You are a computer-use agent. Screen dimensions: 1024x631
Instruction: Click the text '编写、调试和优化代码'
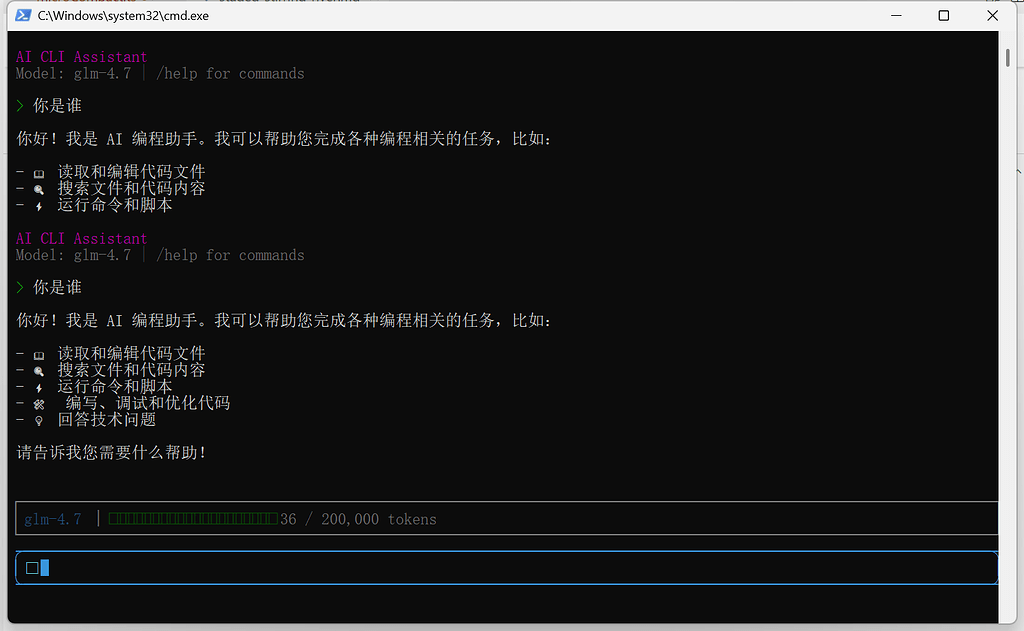click(x=148, y=403)
